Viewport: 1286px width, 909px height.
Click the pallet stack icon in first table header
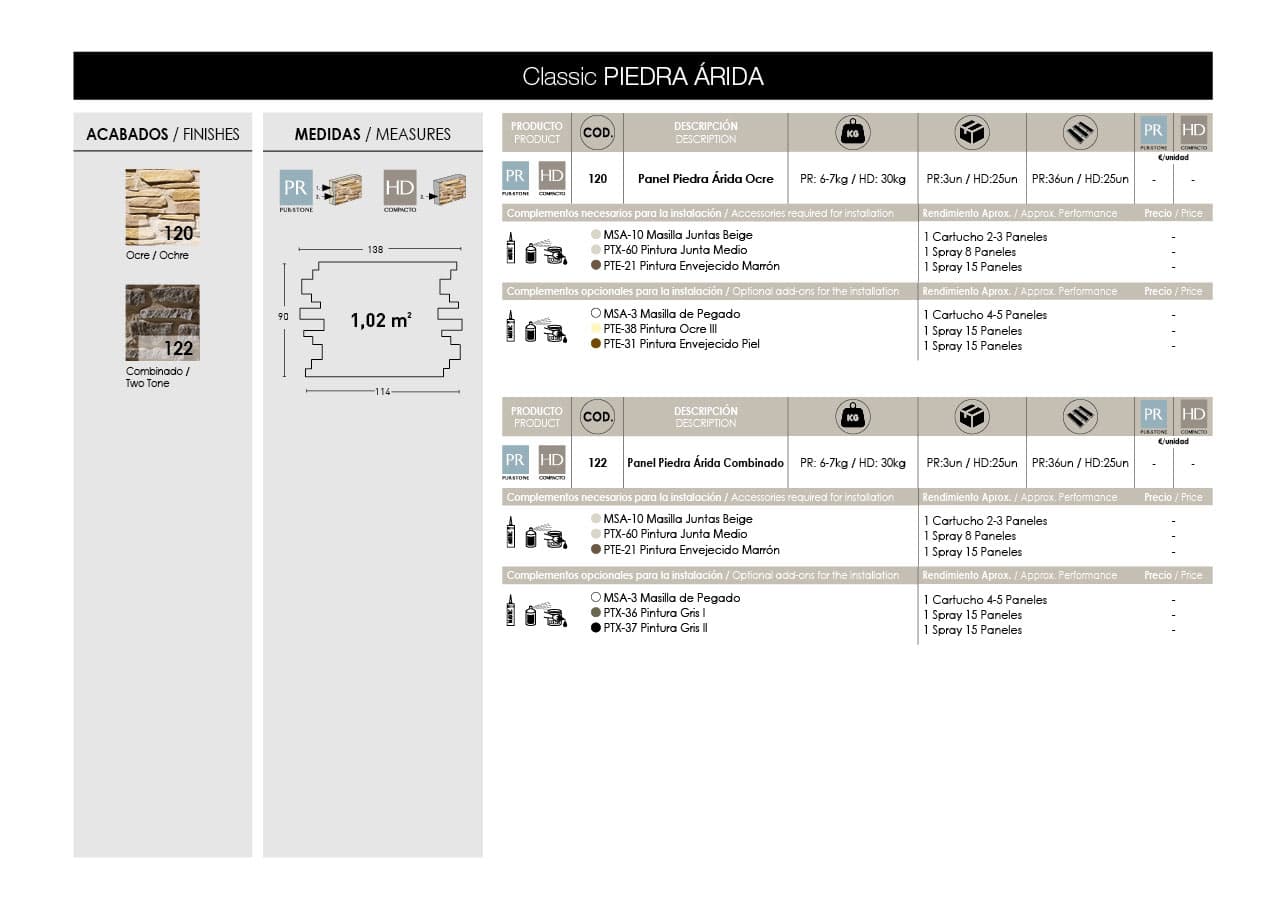(1080, 132)
